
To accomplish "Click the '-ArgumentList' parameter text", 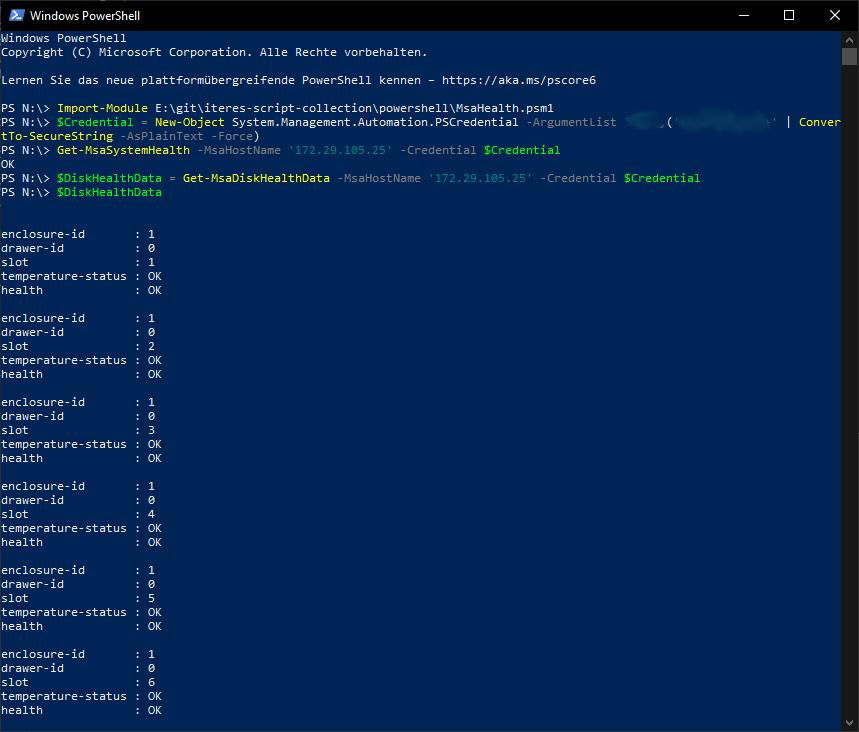I will 571,122.
